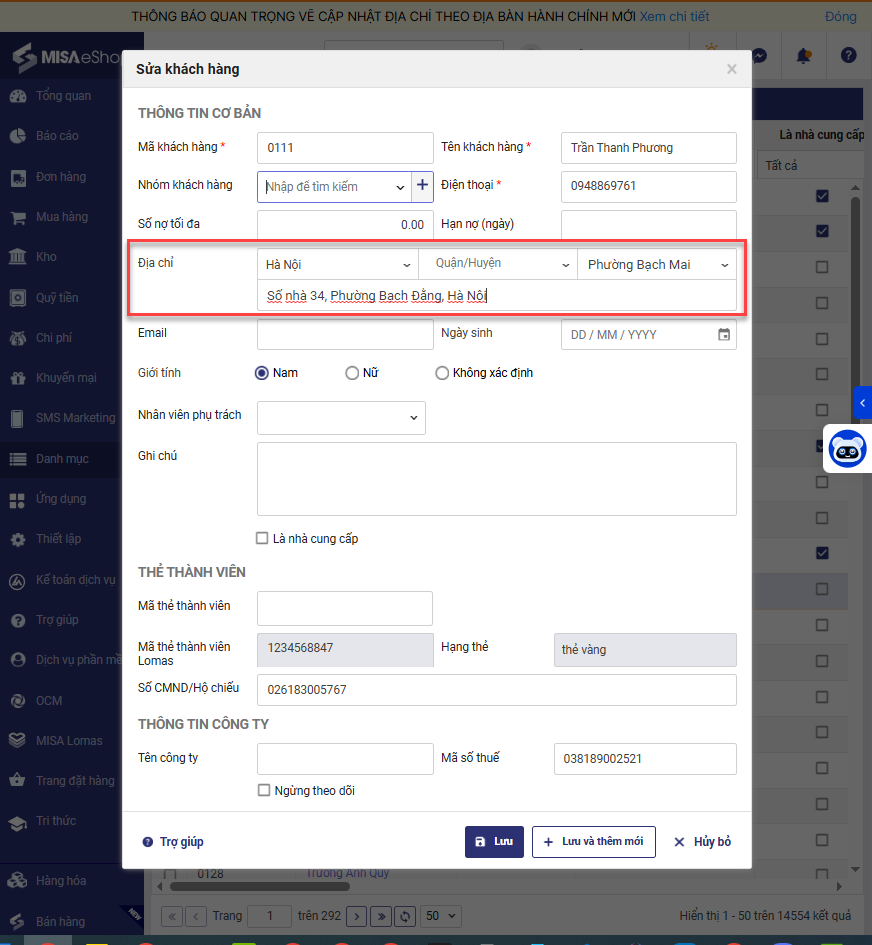Click the Tổng quan dashboard icon
The image size is (872, 945).
(18, 96)
